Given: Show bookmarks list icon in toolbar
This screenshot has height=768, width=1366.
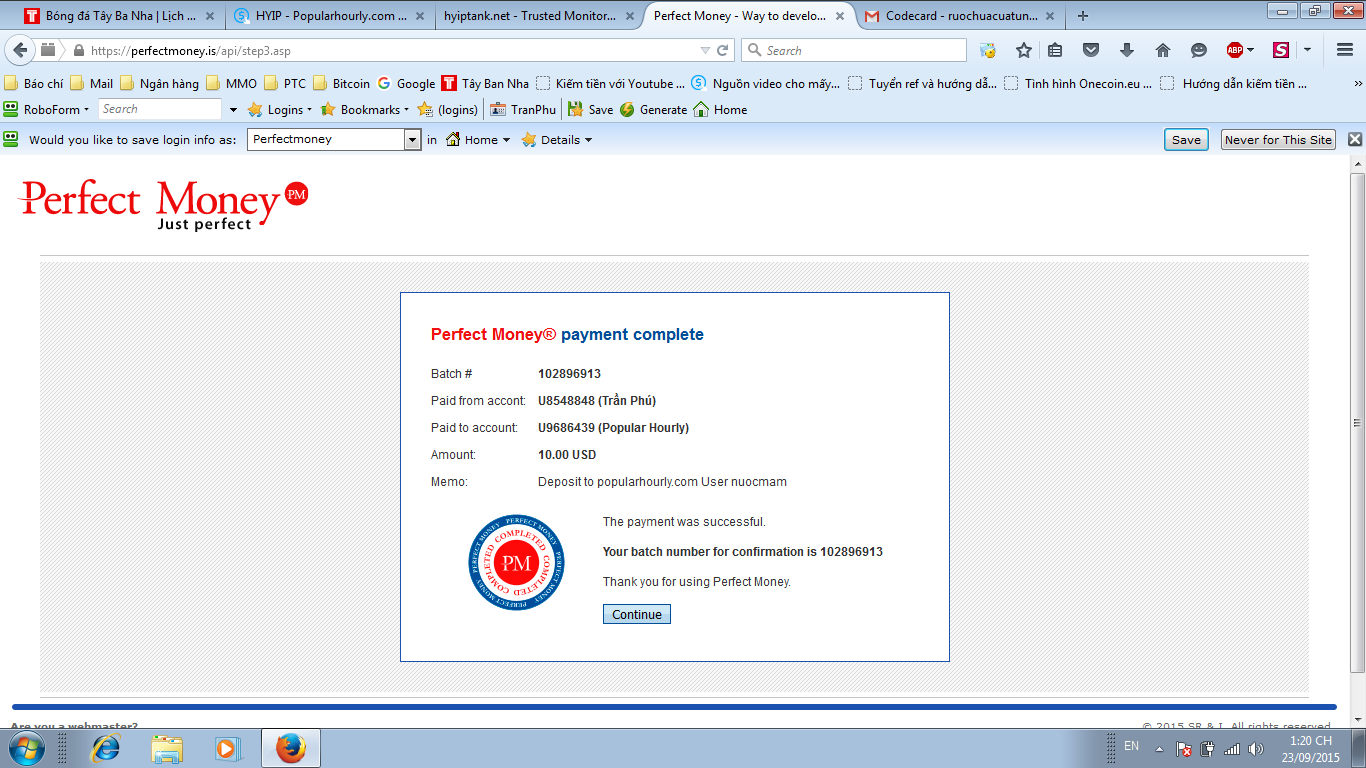Looking at the screenshot, I should pos(1056,50).
